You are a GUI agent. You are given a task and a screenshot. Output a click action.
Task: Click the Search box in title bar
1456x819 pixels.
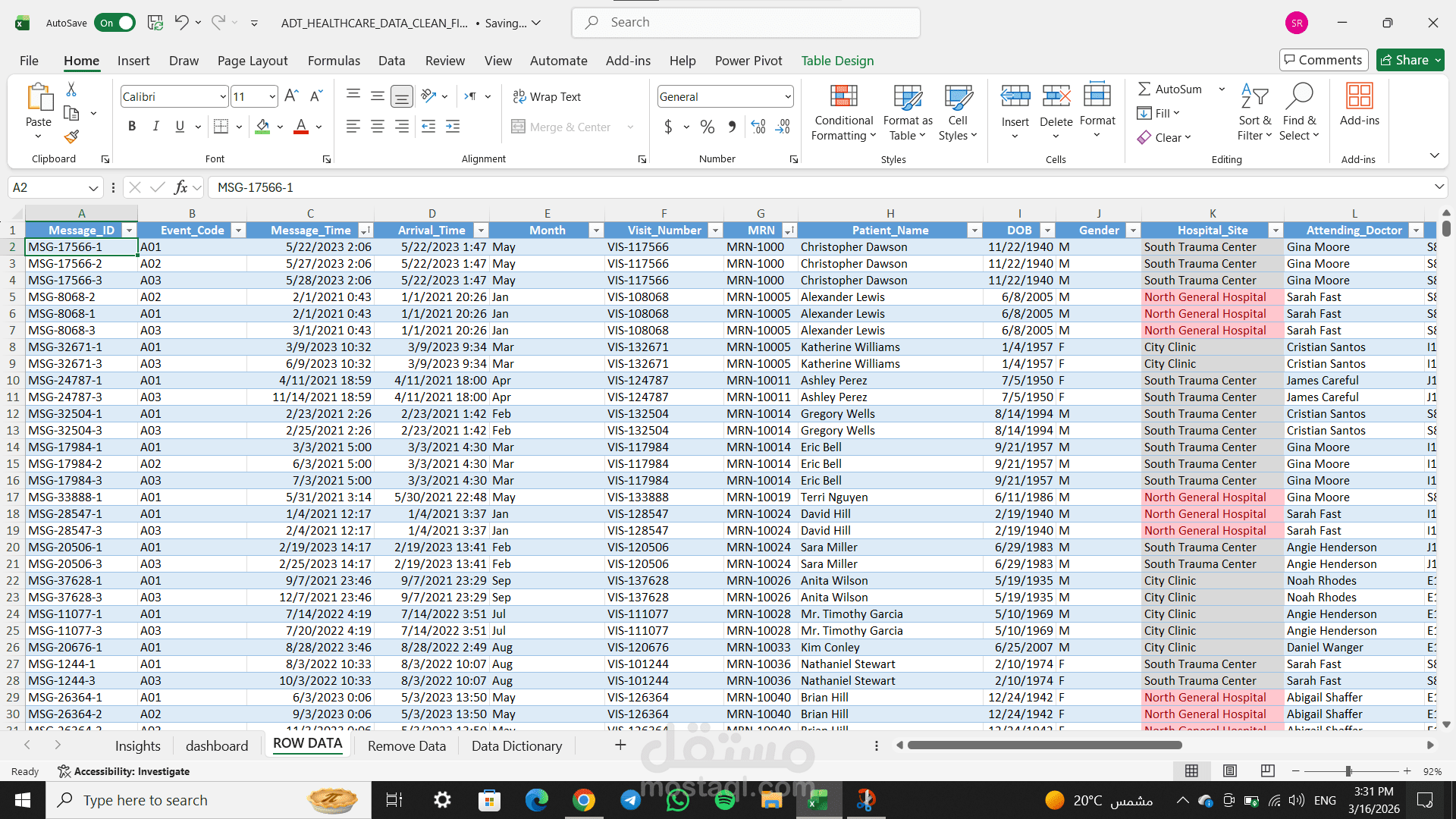tap(745, 23)
